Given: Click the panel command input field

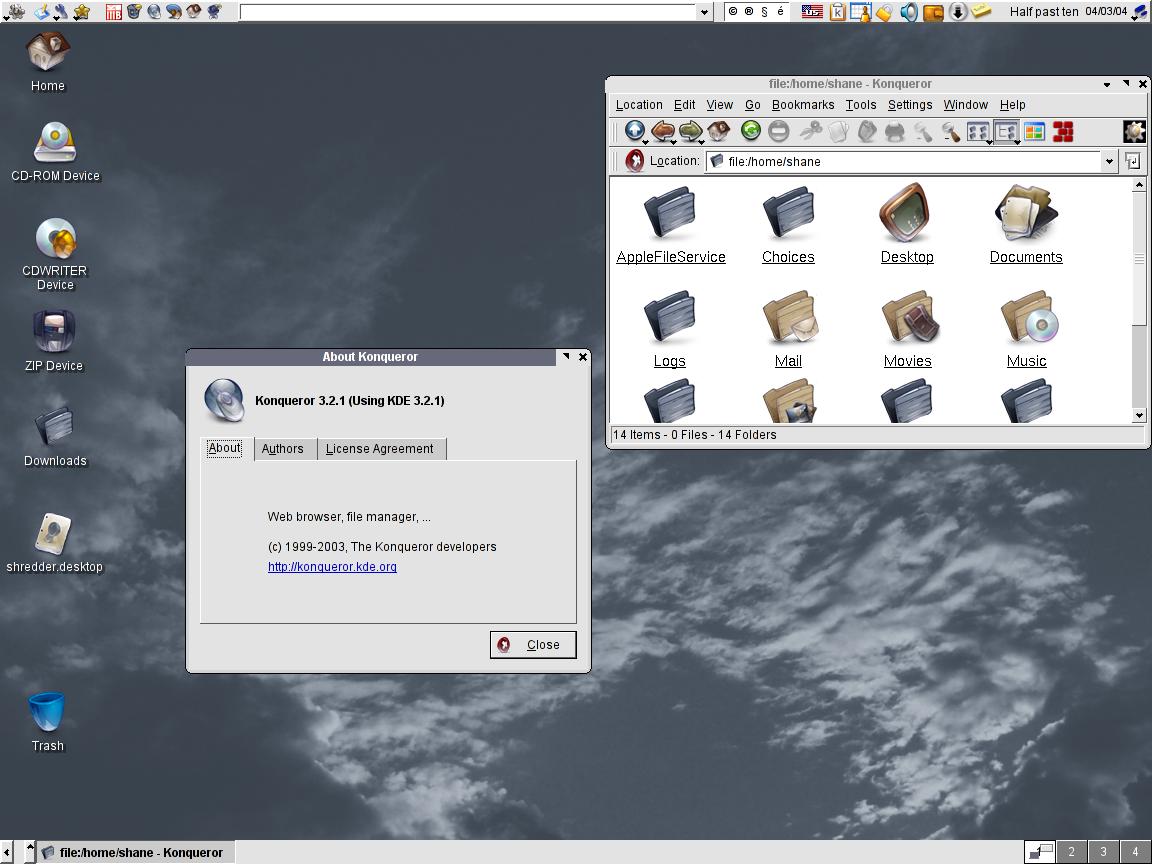Looking at the screenshot, I should pos(468,12).
